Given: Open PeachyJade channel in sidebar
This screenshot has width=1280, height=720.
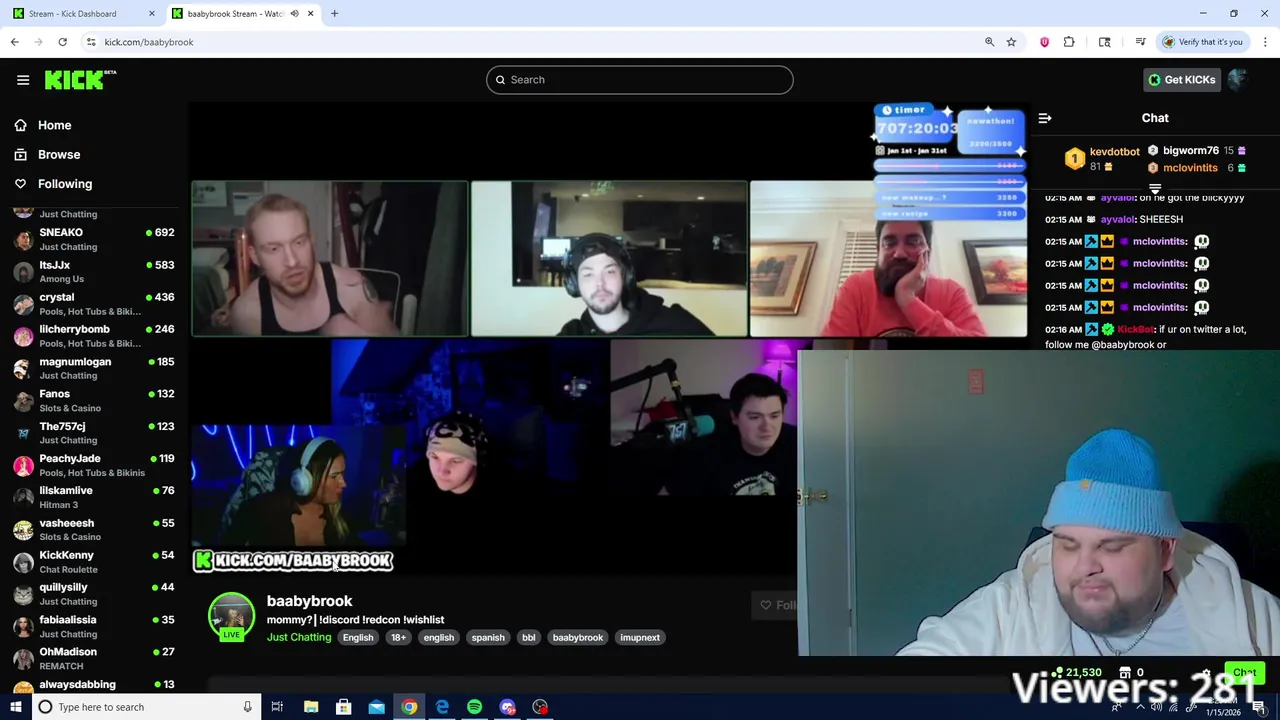Looking at the screenshot, I should click(94, 465).
